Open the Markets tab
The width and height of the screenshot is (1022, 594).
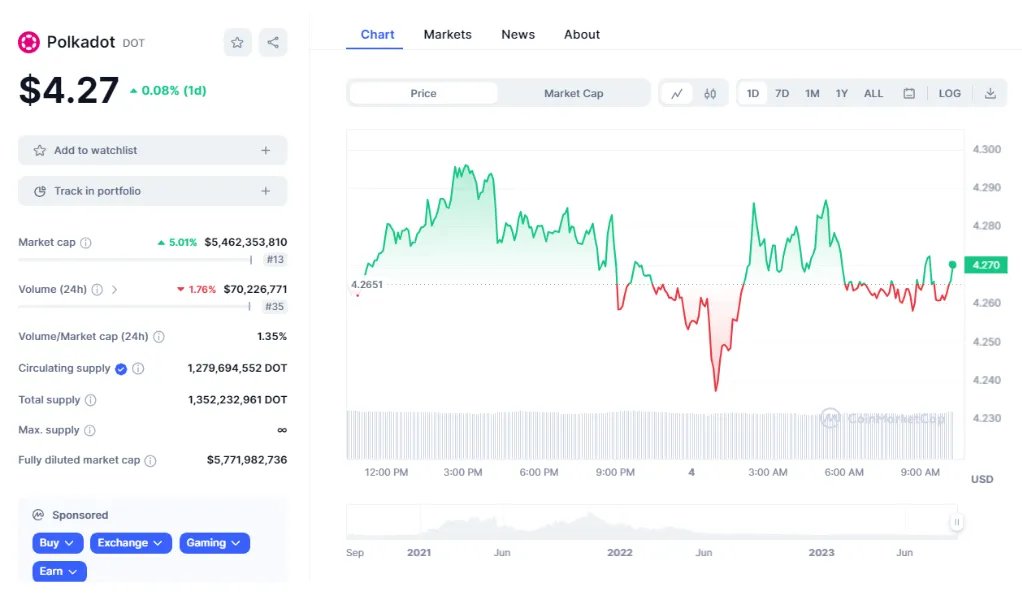tap(447, 34)
